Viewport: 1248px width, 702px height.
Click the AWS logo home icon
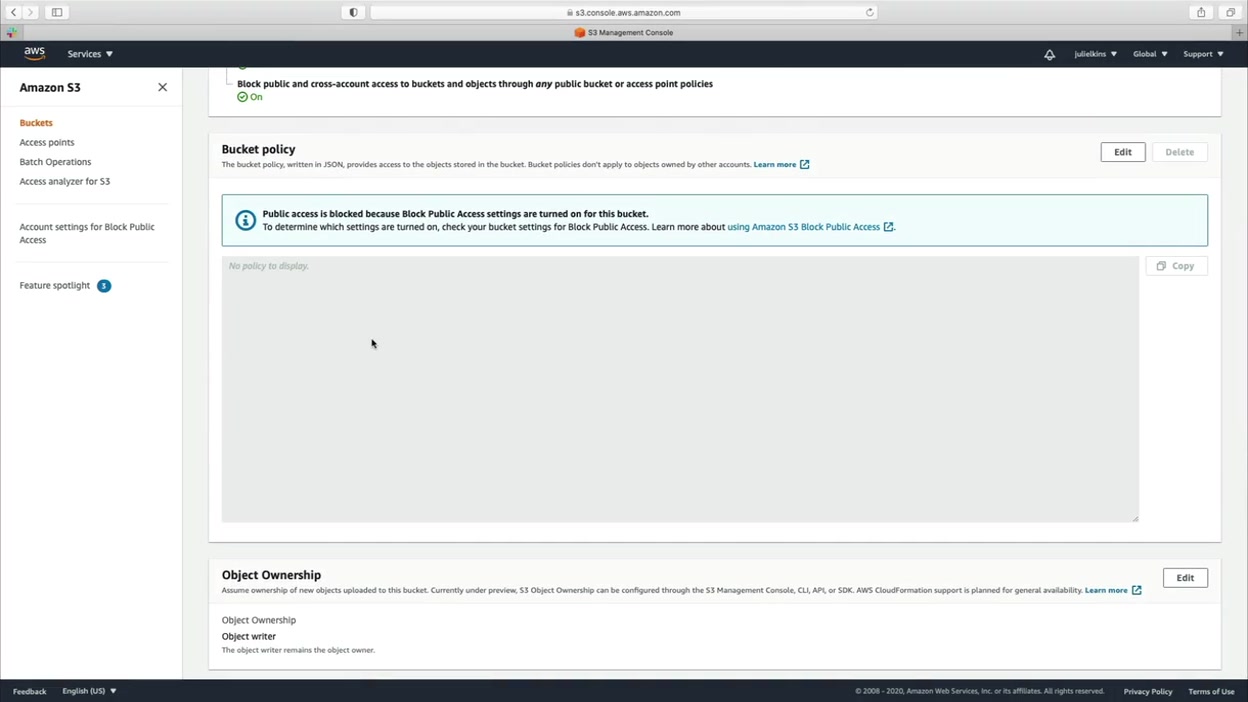[x=34, y=54]
